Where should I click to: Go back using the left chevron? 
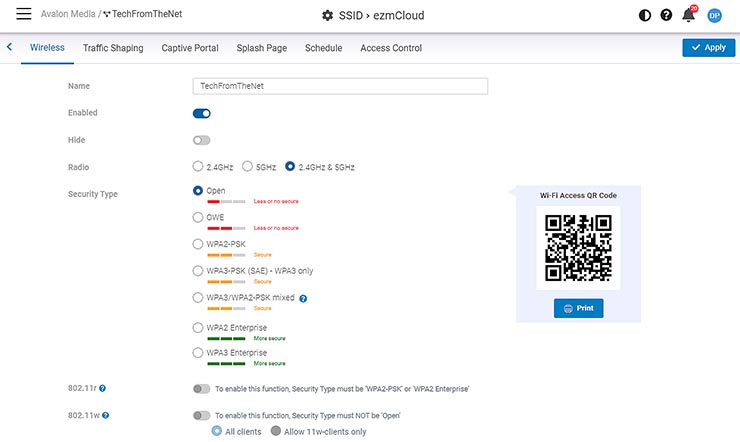[10, 47]
